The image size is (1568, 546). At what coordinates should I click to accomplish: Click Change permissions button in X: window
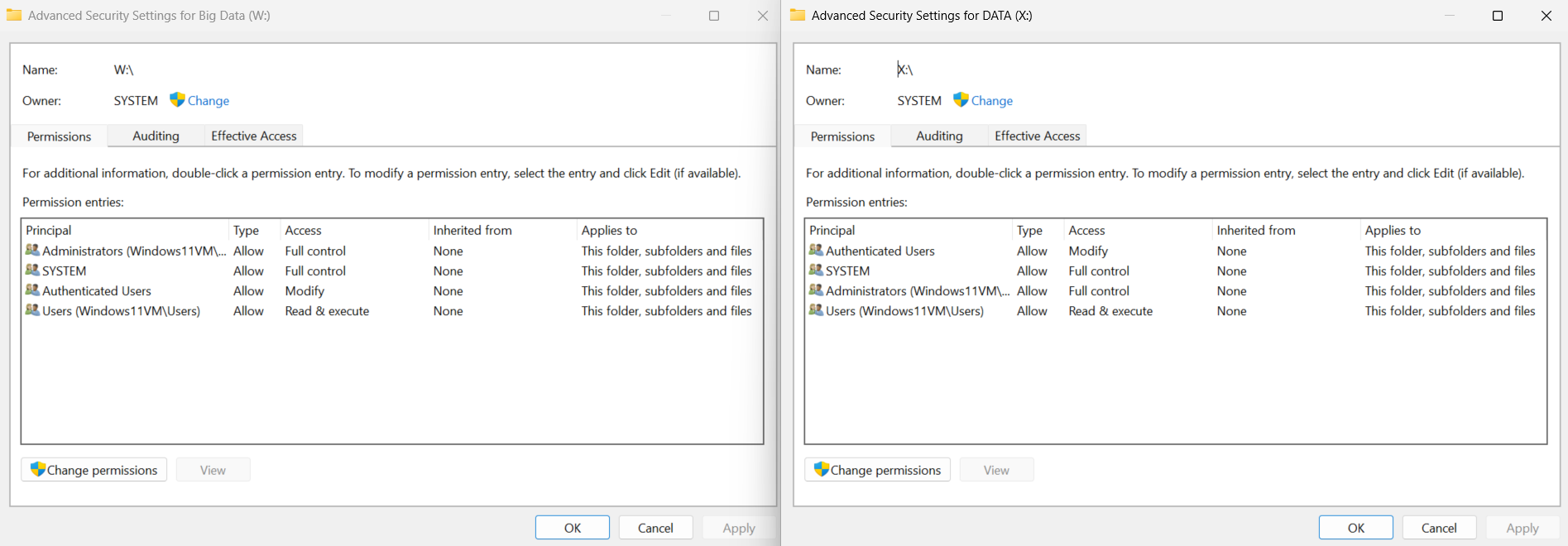point(878,470)
